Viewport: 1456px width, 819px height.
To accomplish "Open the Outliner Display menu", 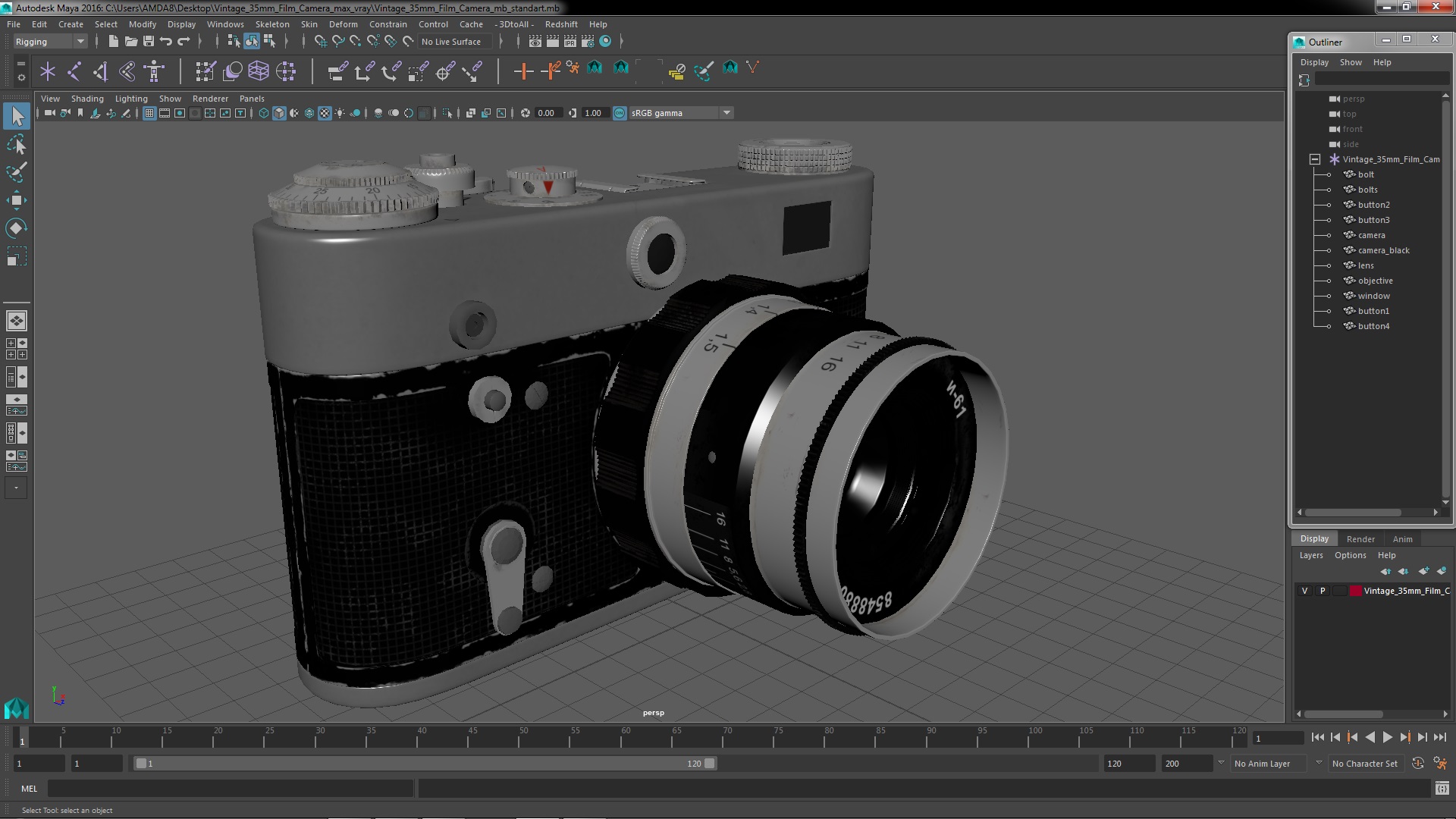I will tap(1314, 62).
